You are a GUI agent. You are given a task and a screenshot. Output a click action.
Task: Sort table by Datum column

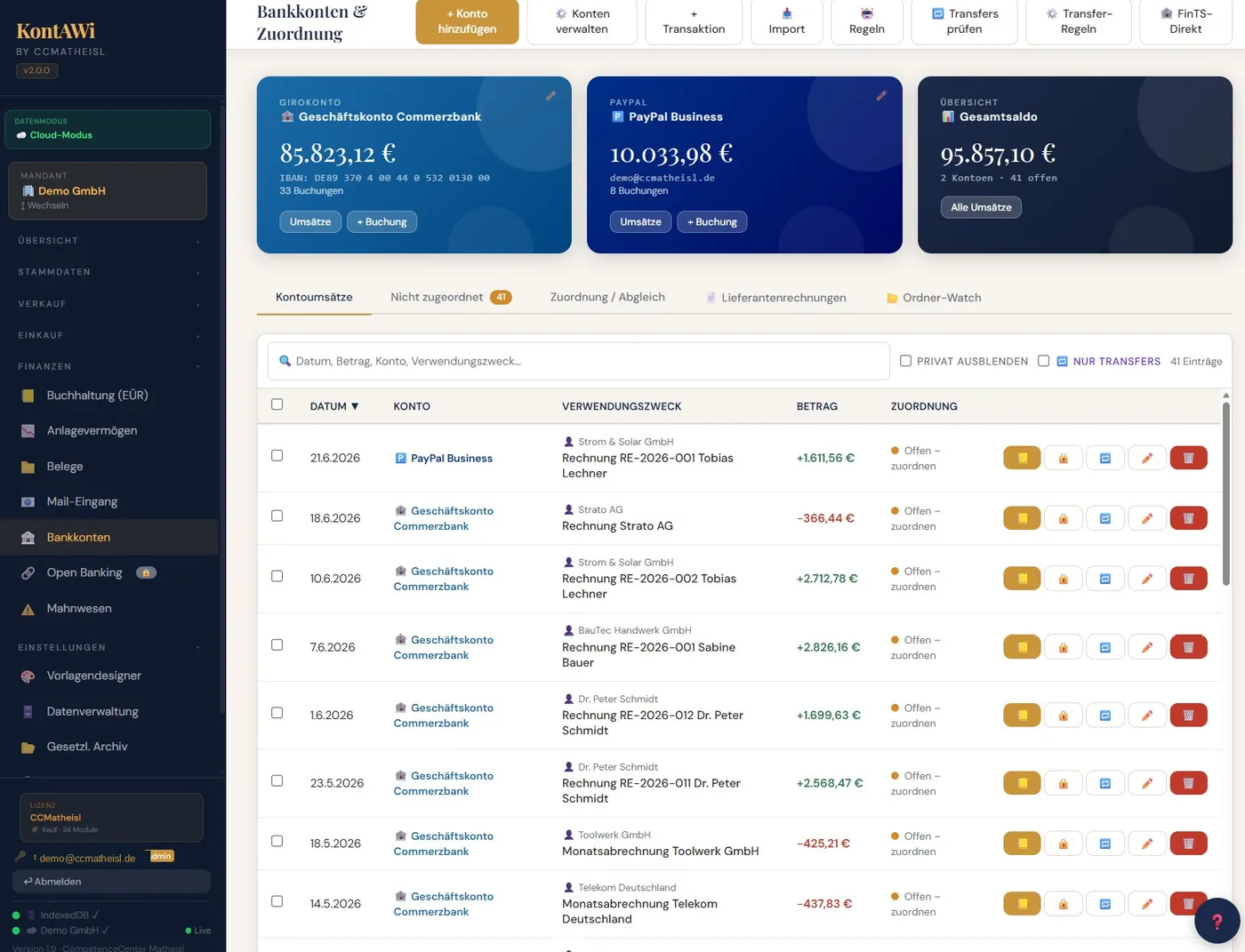pos(334,406)
